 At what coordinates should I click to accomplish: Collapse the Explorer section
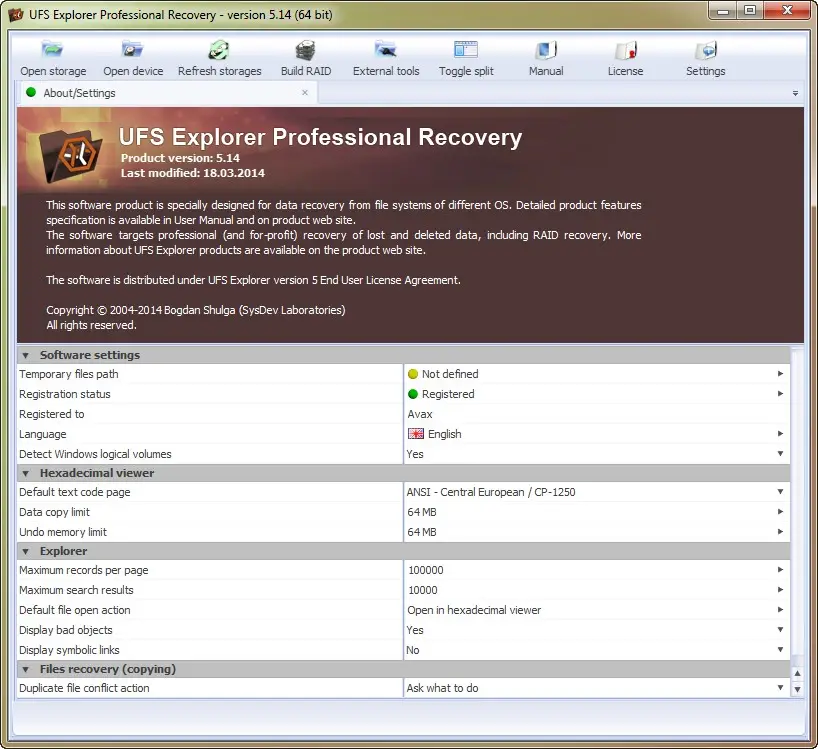tap(25, 551)
